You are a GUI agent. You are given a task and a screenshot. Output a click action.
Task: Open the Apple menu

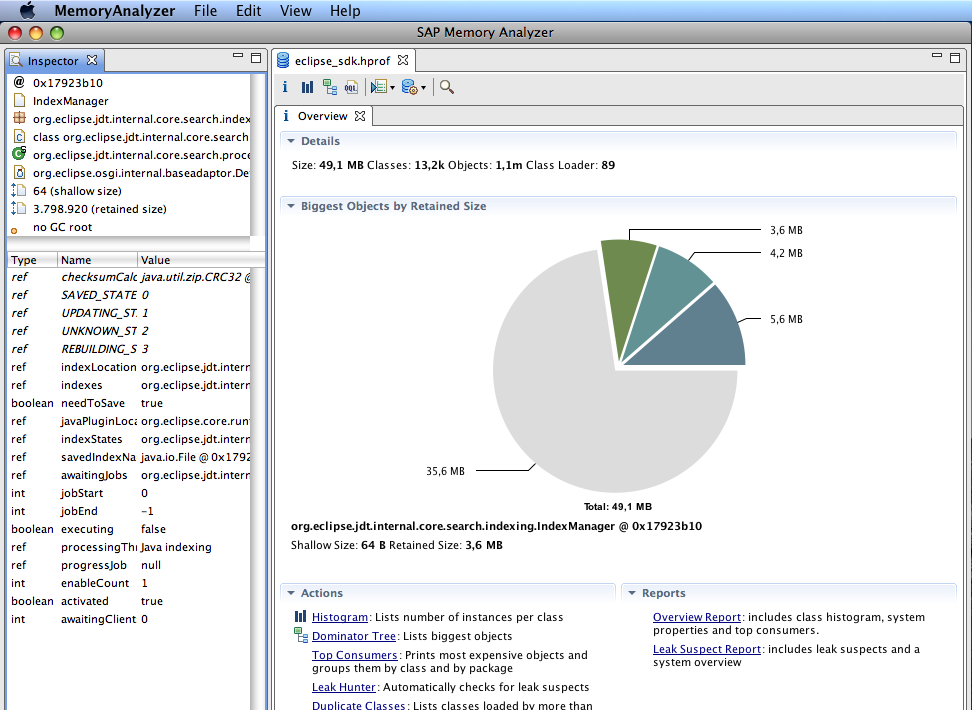pyautogui.click(x=27, y=11)
